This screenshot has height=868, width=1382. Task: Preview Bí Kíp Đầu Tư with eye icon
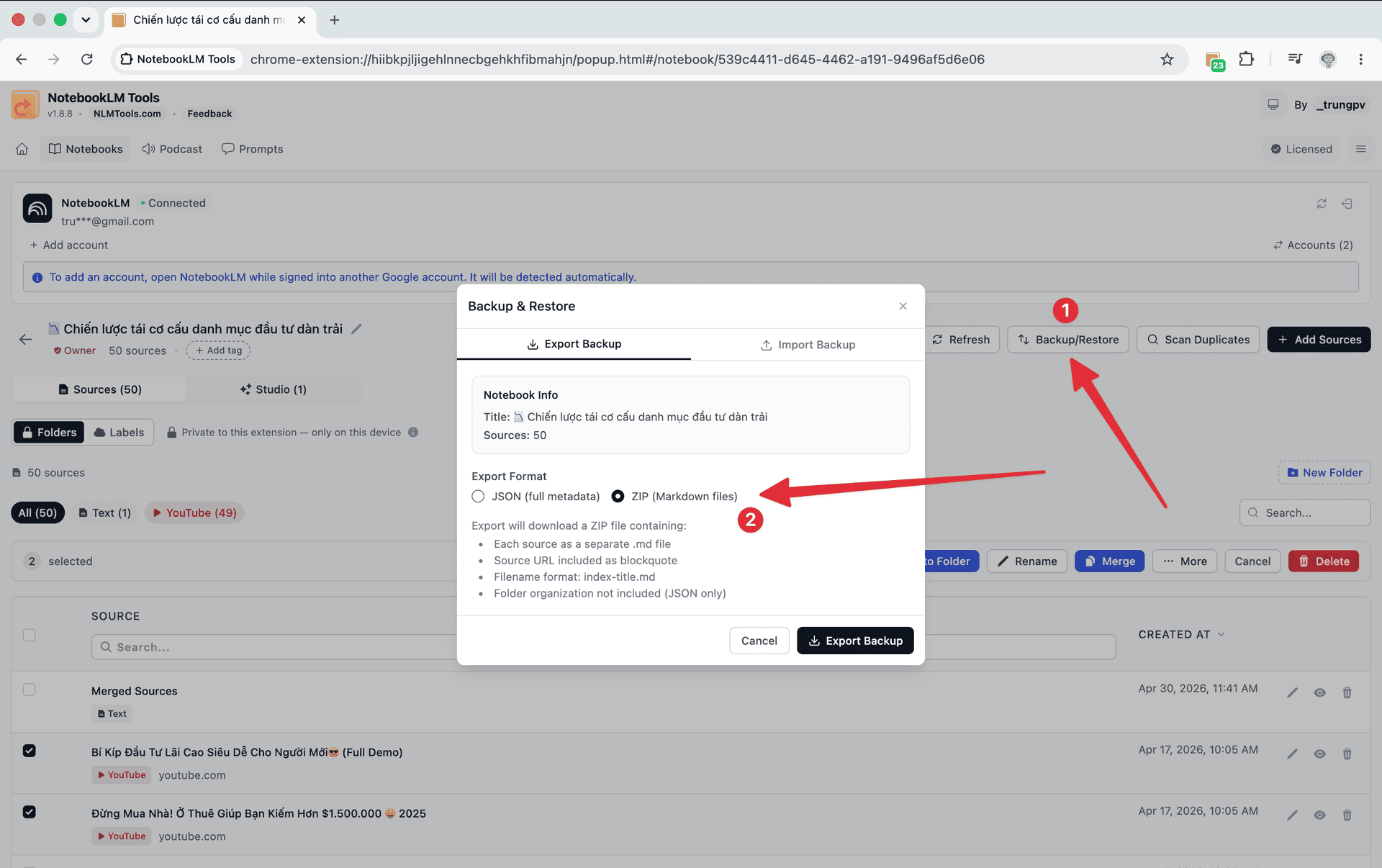[x=1319, y=754]
